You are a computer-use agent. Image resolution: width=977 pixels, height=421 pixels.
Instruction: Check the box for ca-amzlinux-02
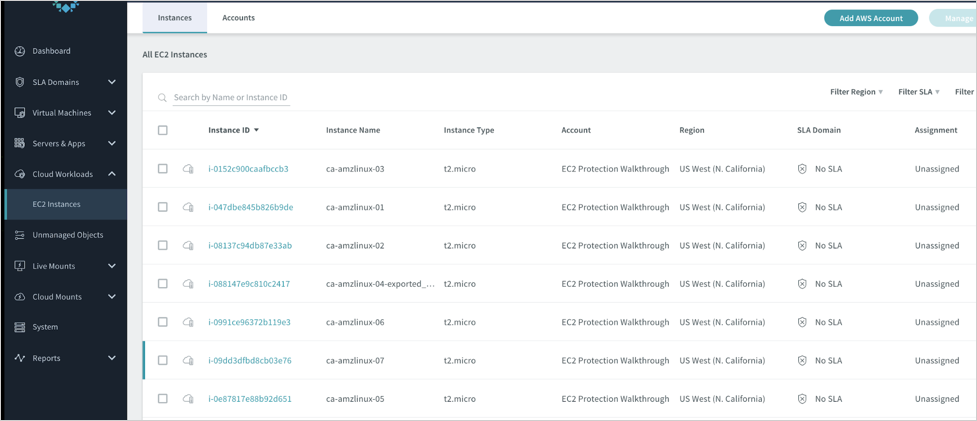tap(163, 245)
